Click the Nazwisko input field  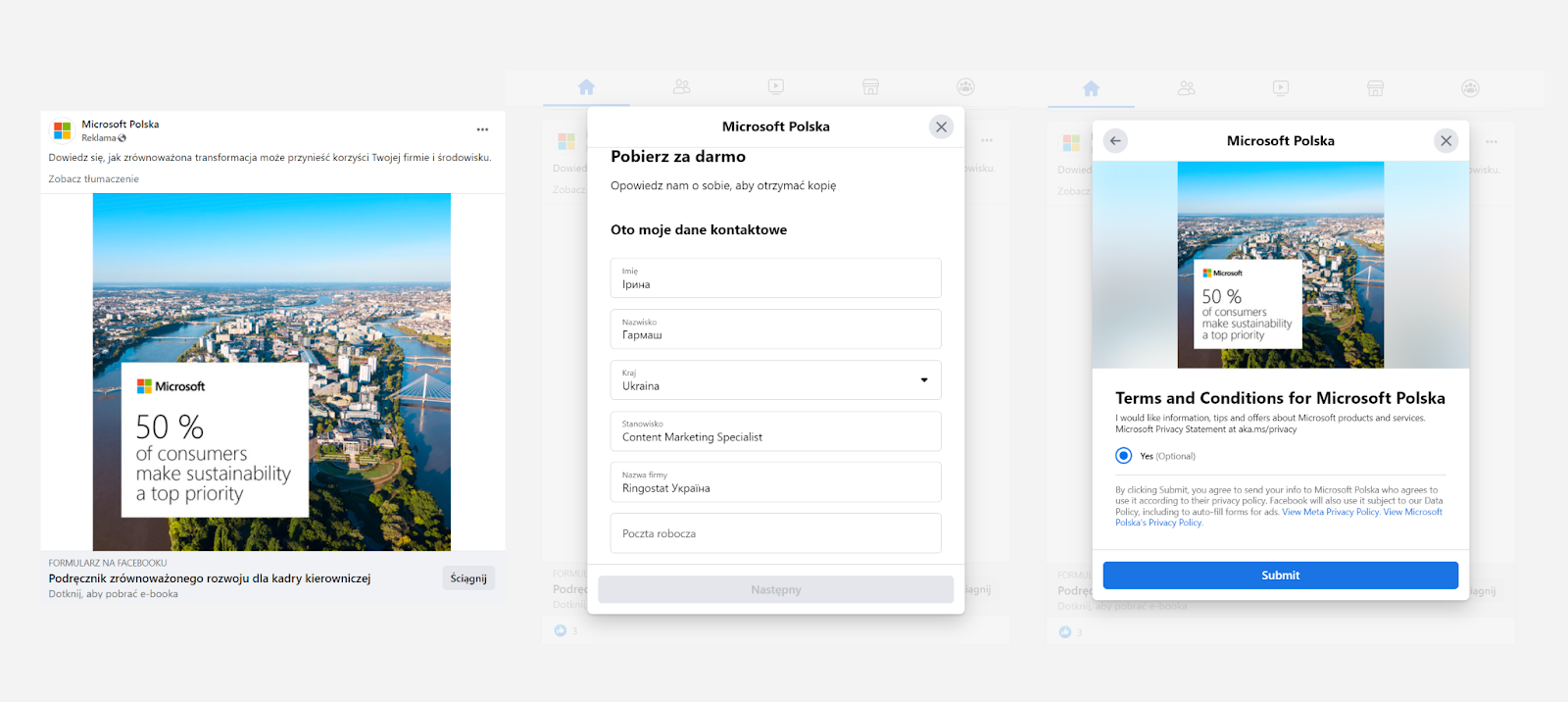coord(776,329)
